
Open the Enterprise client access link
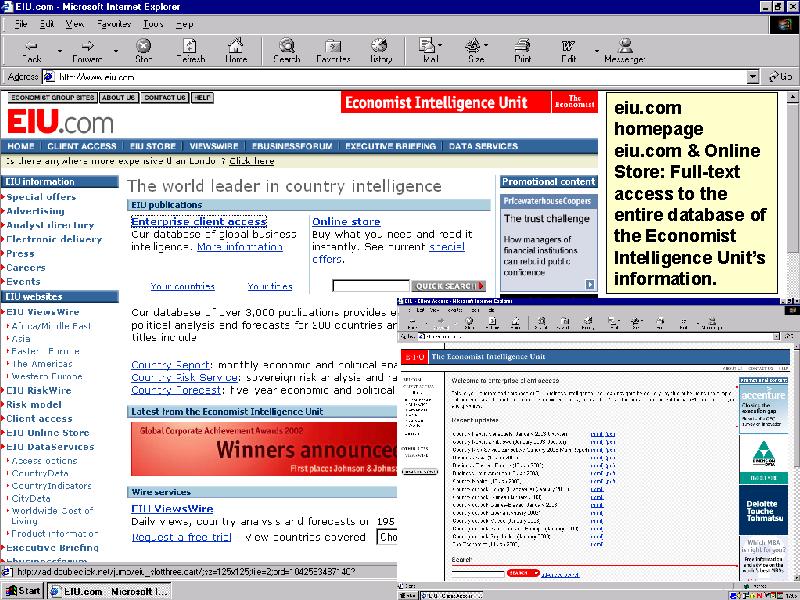click(199, 221)
